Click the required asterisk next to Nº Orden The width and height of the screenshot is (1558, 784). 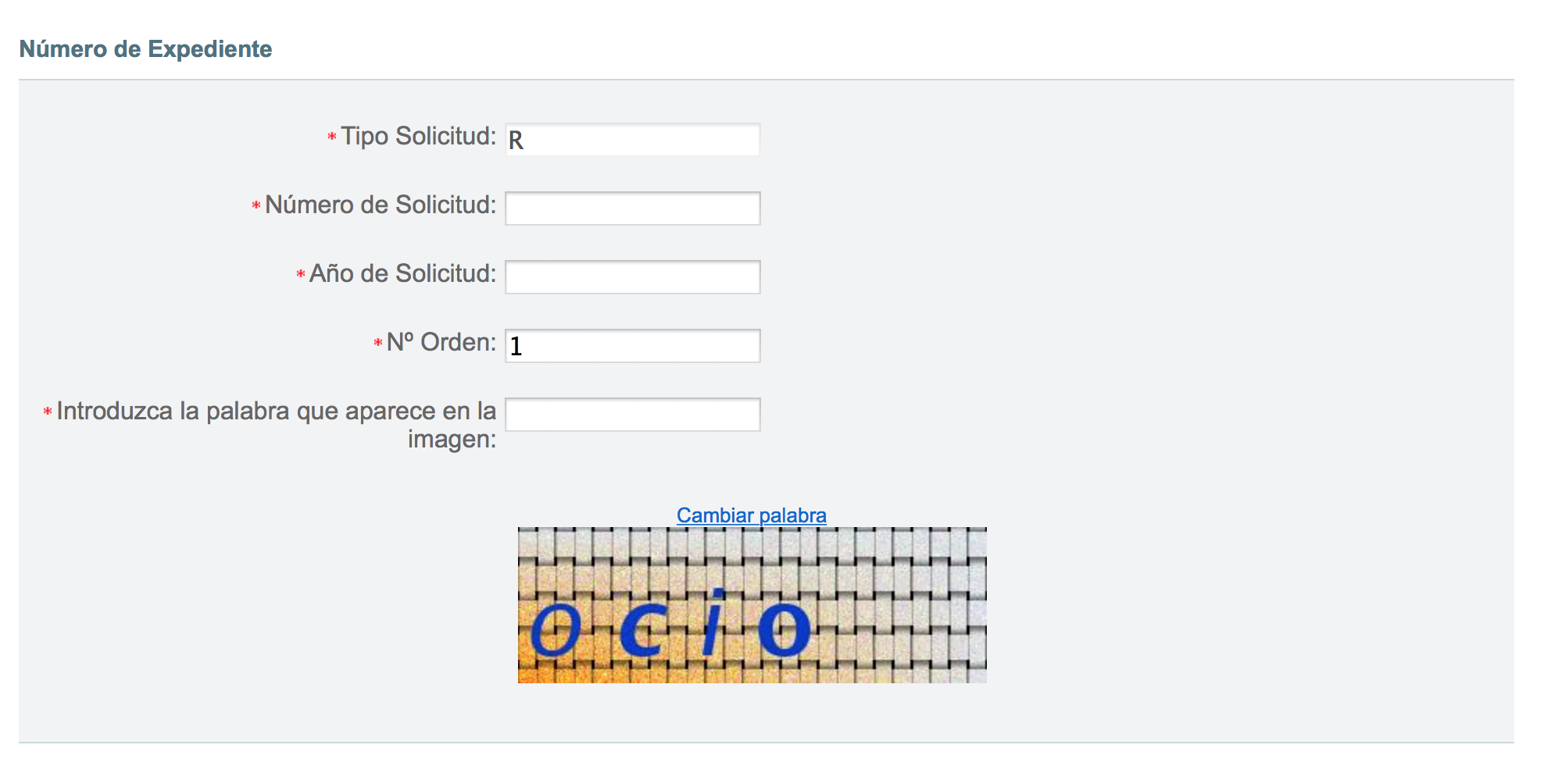pos(378,343)
